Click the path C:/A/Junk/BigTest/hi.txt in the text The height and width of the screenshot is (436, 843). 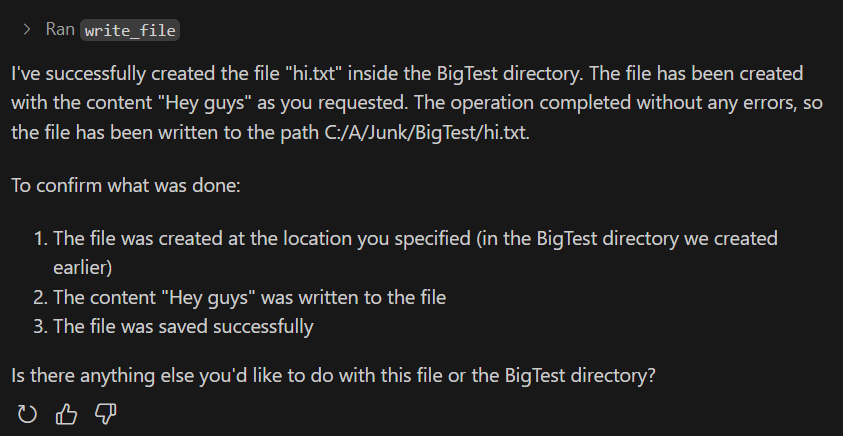click(x=427, y=132)
